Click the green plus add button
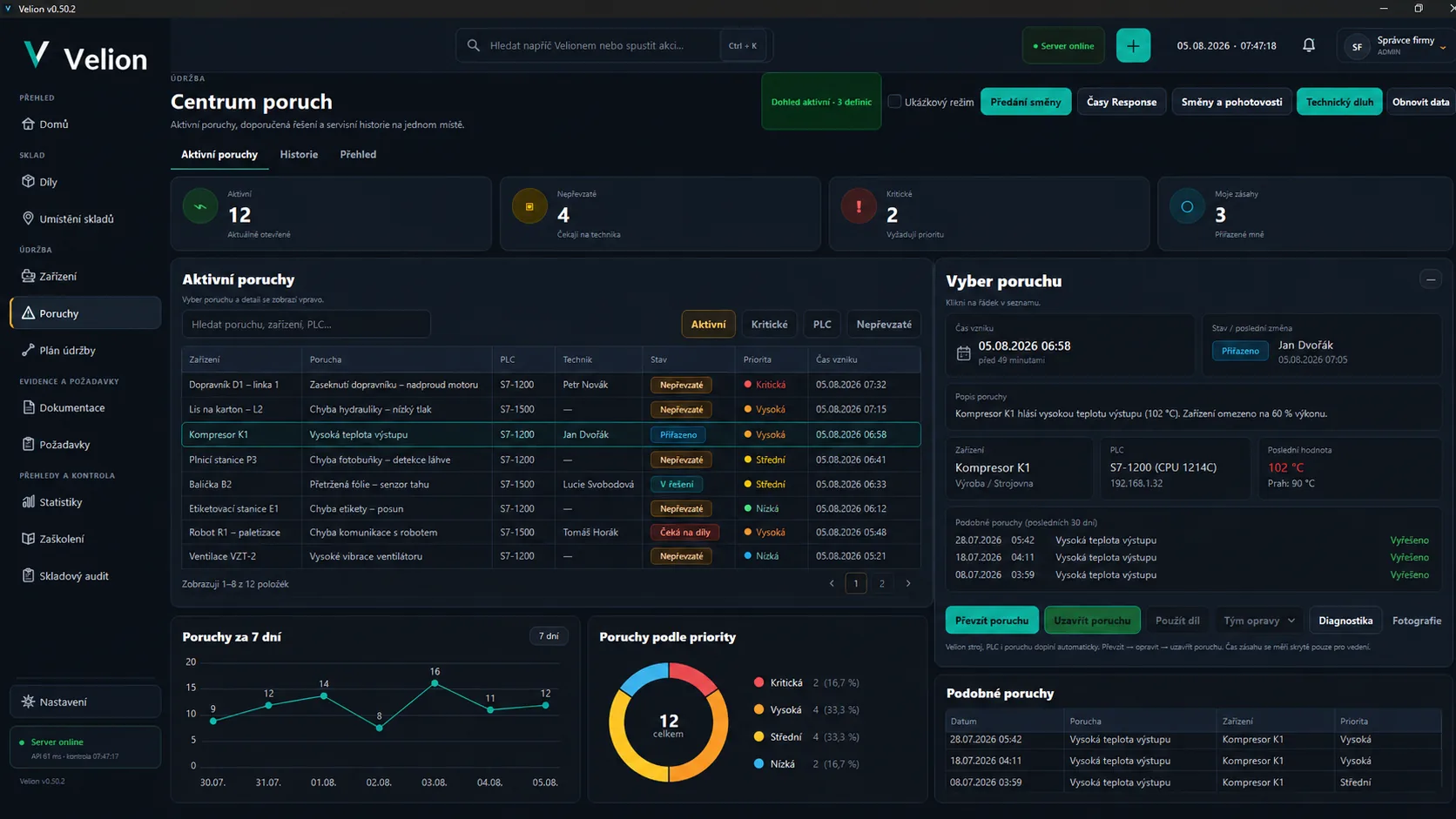This screenshot has width=1456, height=819. click(x=1133, y=45)
